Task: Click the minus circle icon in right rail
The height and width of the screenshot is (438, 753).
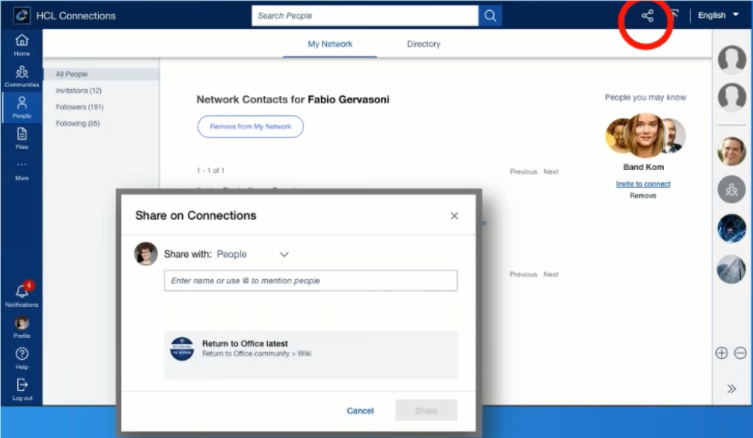Action: pyautogui.click(x=740, y=353)
